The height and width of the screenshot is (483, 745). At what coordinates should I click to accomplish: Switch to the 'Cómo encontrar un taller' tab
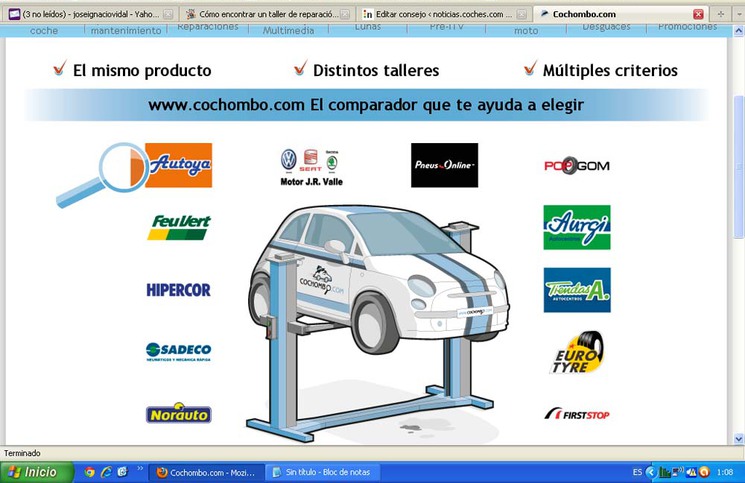pos(266,14)
